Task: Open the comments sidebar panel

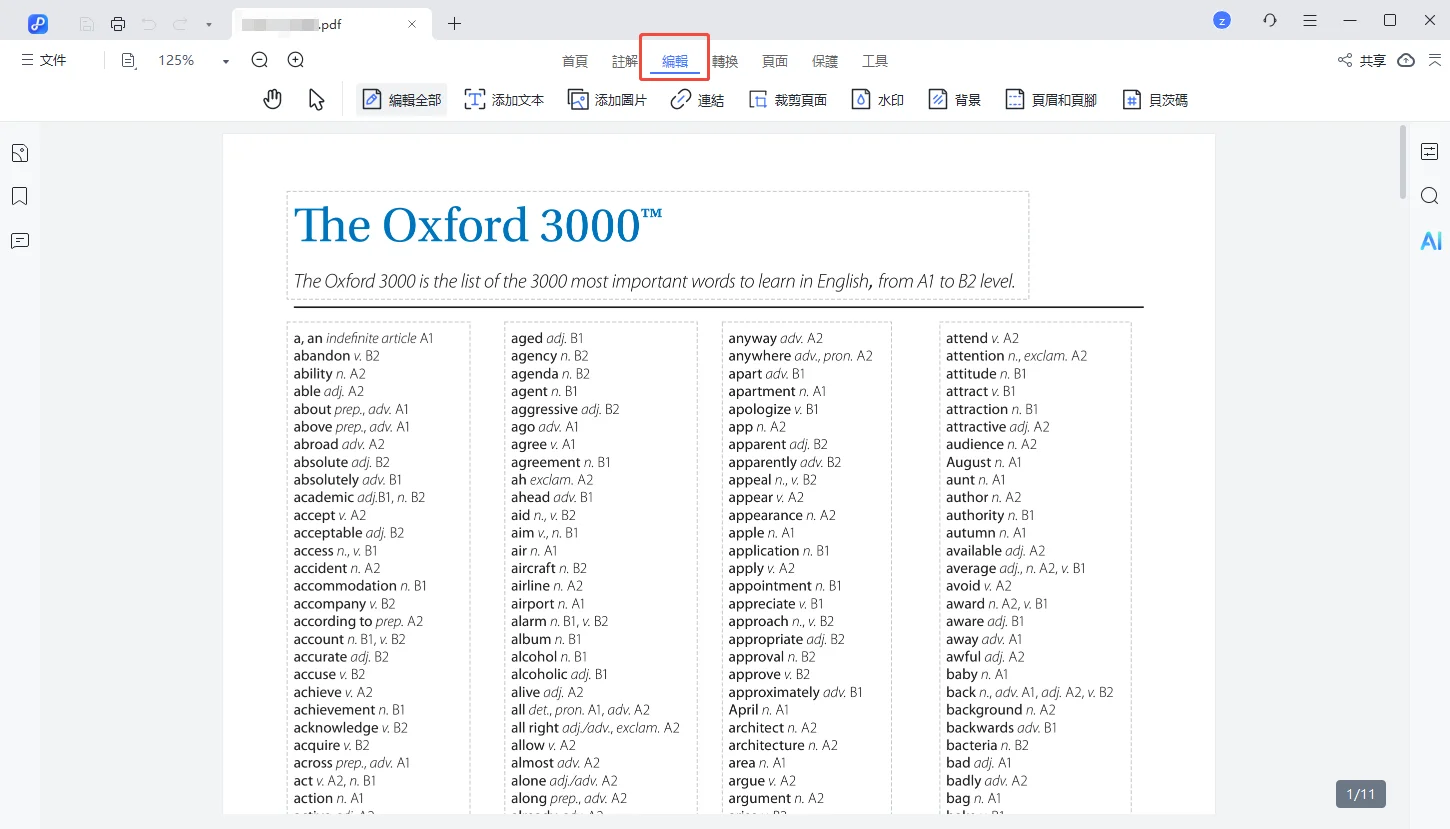Action: click(x=19, y=240)
